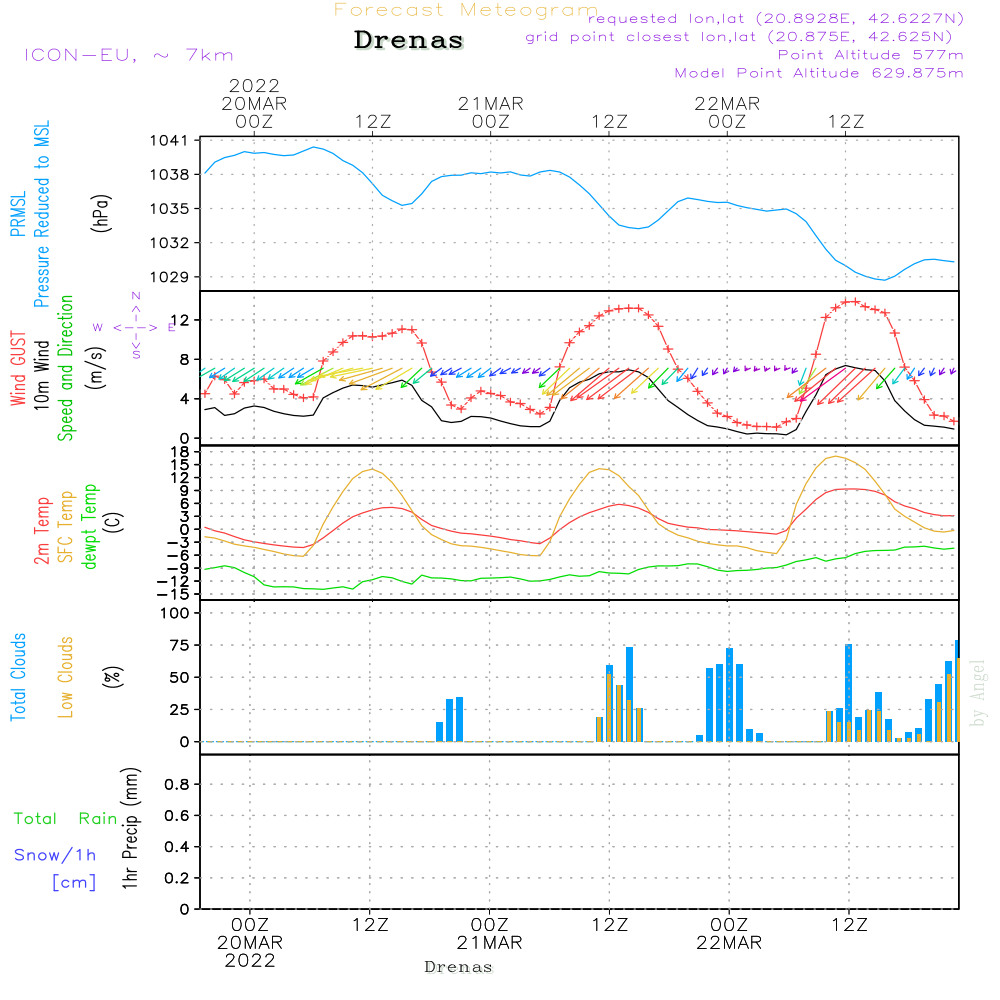1000x1000 pixels.
Task: Click the wind direction compass rose
Action: [135, 326]
